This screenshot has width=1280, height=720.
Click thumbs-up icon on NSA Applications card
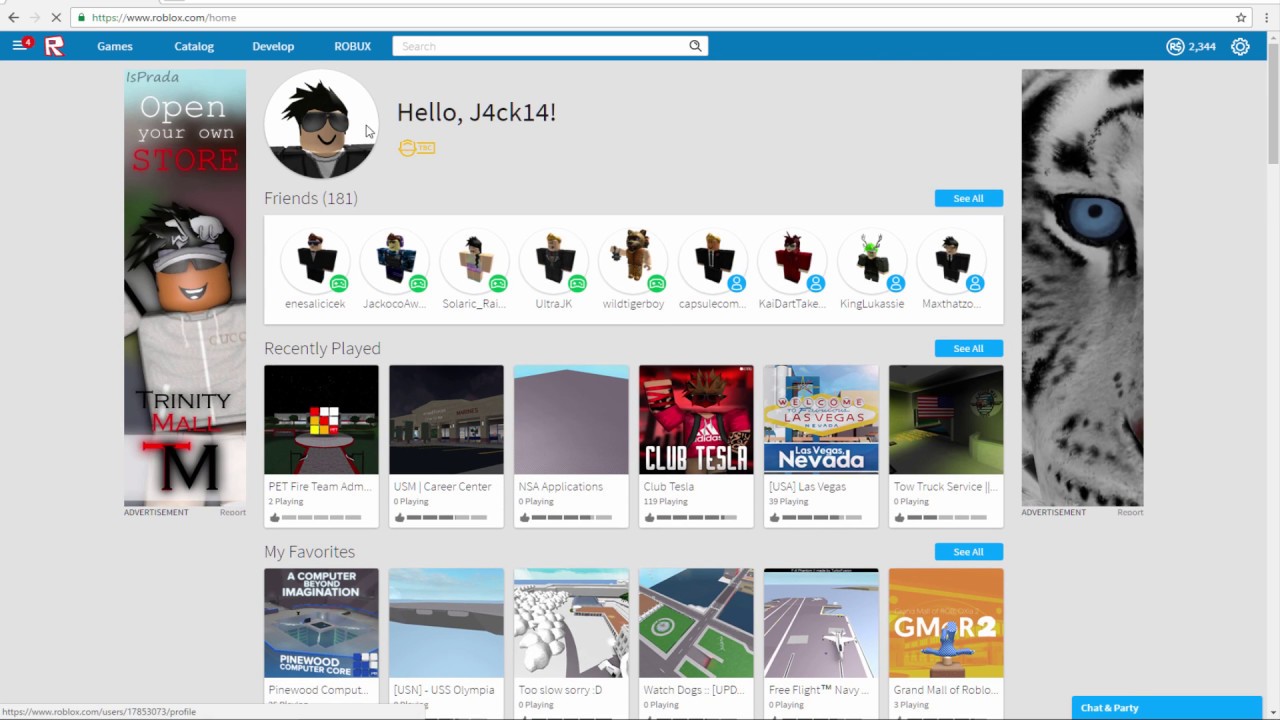[525, 517]
